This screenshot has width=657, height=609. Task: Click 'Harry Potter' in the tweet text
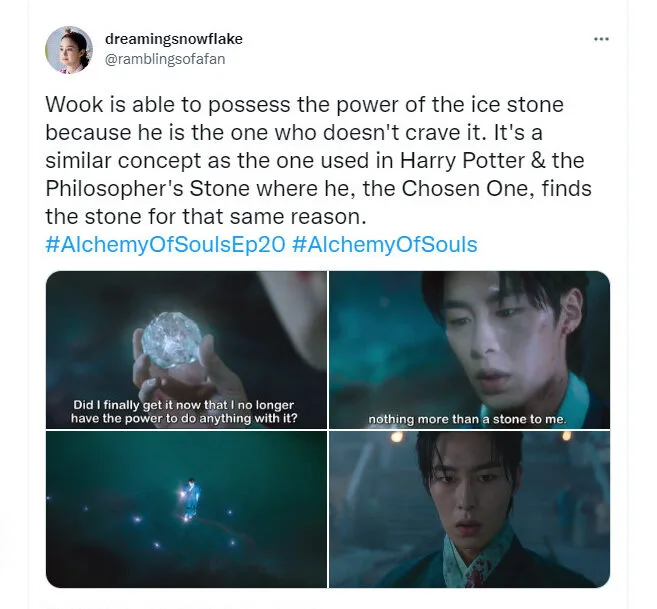pos(462,161)
